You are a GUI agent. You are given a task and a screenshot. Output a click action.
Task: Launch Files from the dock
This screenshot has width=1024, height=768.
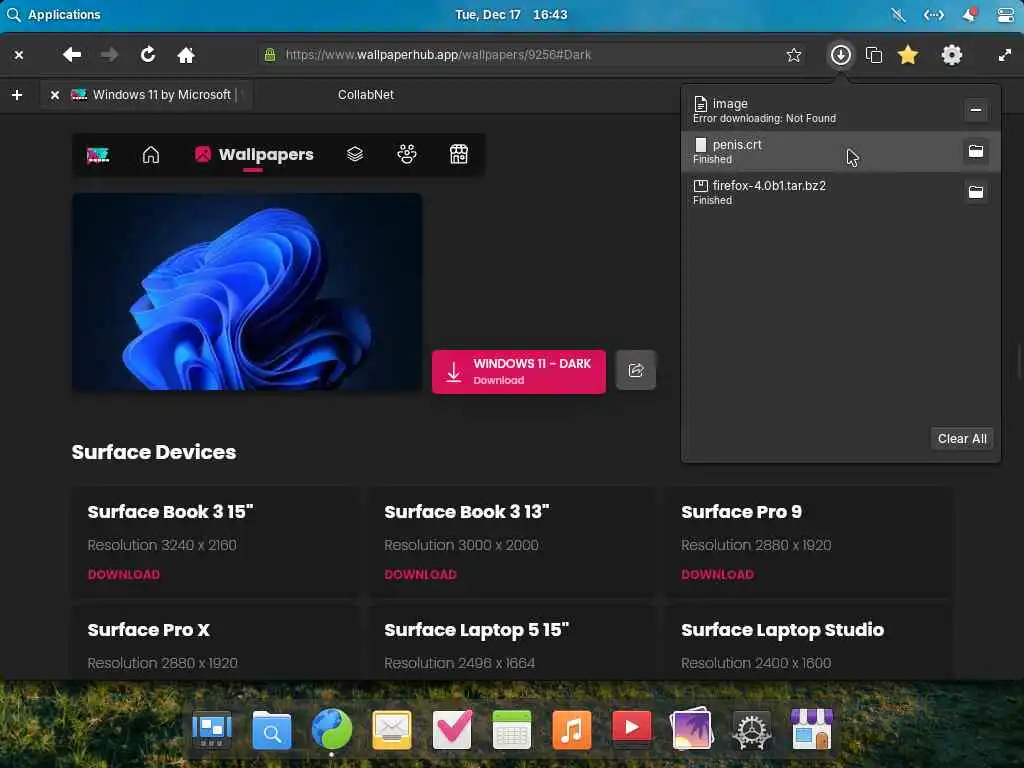[272, 729]
